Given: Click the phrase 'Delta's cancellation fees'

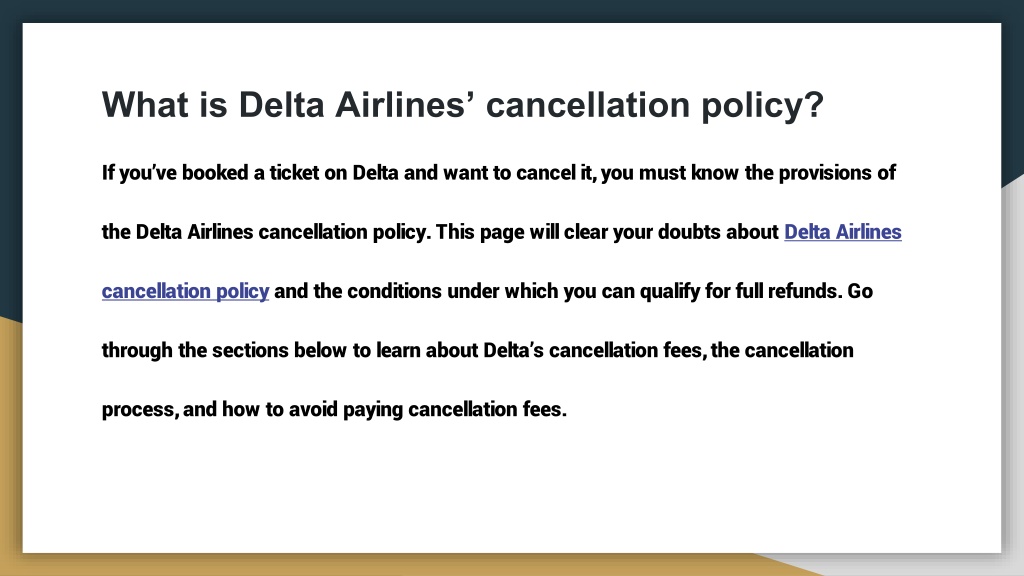Looking at the screenshot, I should (594, 350).
